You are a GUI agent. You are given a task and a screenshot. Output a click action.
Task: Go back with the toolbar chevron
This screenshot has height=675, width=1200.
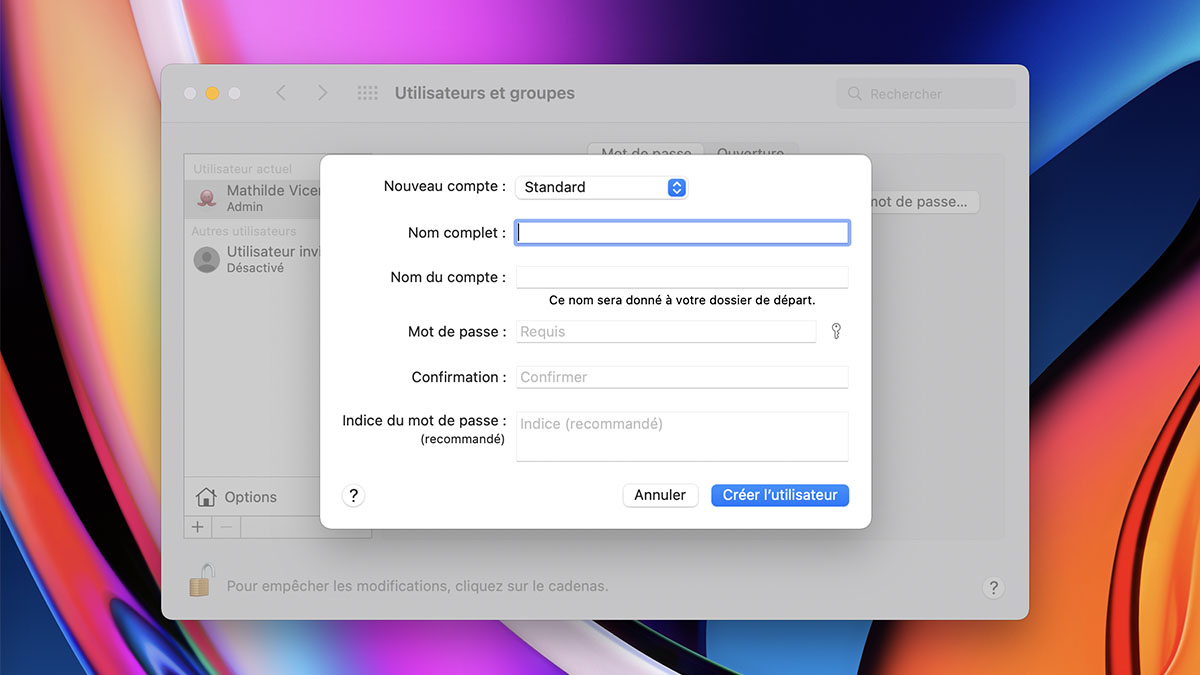(281, 93)
